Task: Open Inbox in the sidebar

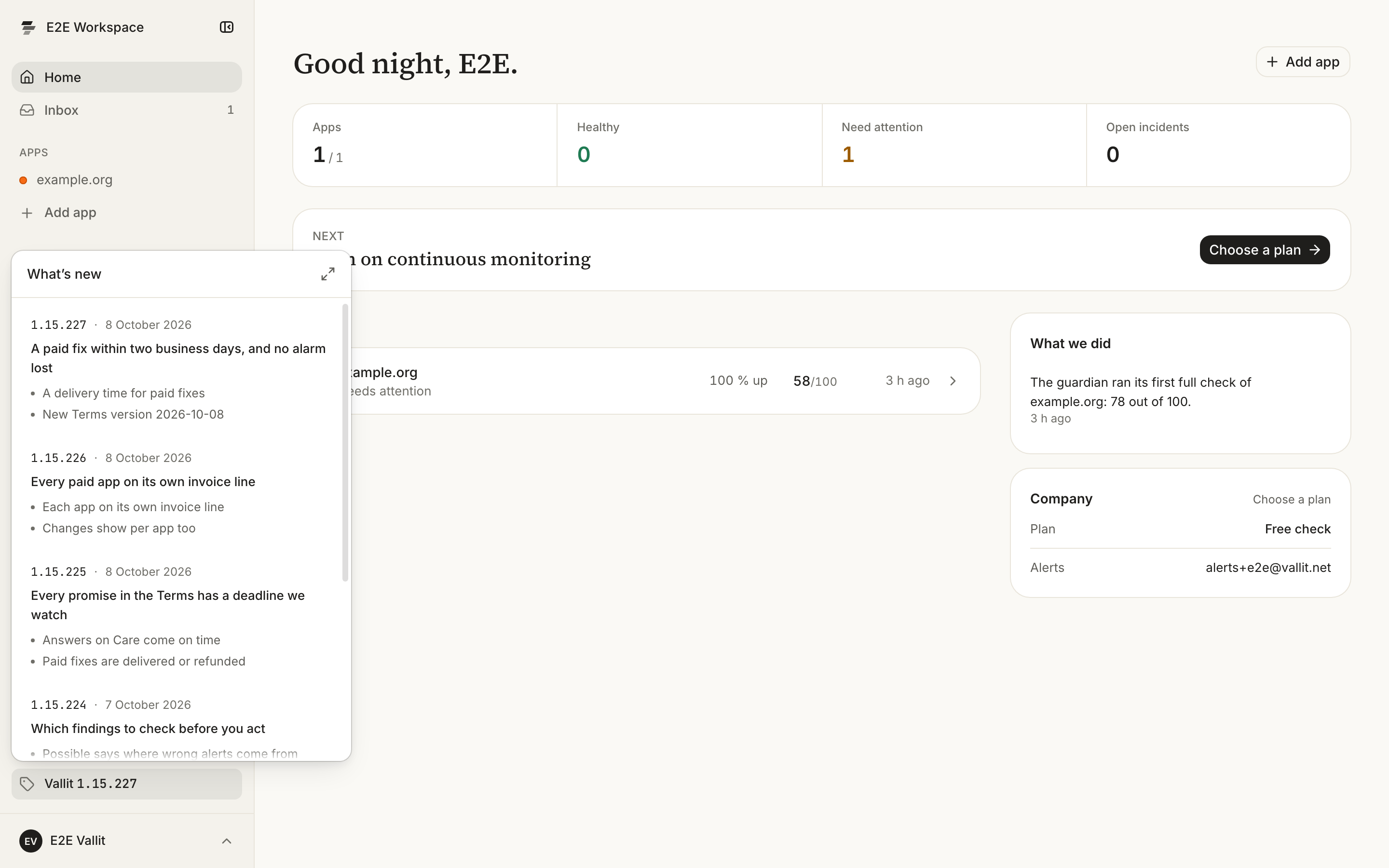Action: tap(127, 109)
